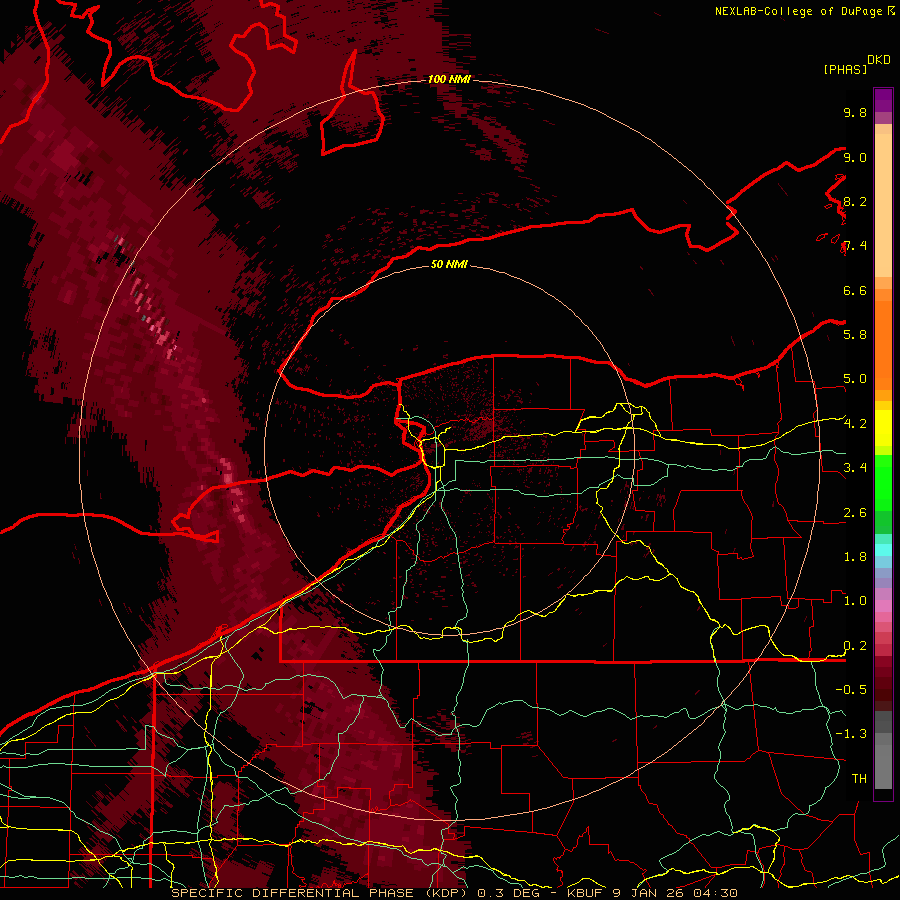Select the 7.4 scale value
Image resolution: width=900 pixels, height=900 pixels.
[855, 246]
